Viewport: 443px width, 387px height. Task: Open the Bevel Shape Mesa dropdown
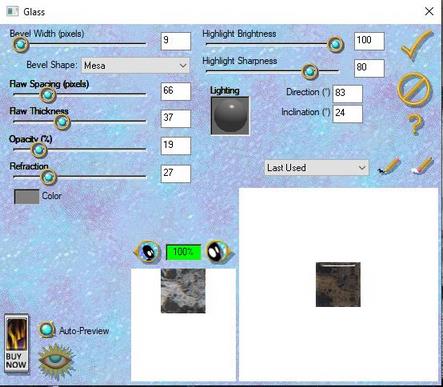click(135, 65)
